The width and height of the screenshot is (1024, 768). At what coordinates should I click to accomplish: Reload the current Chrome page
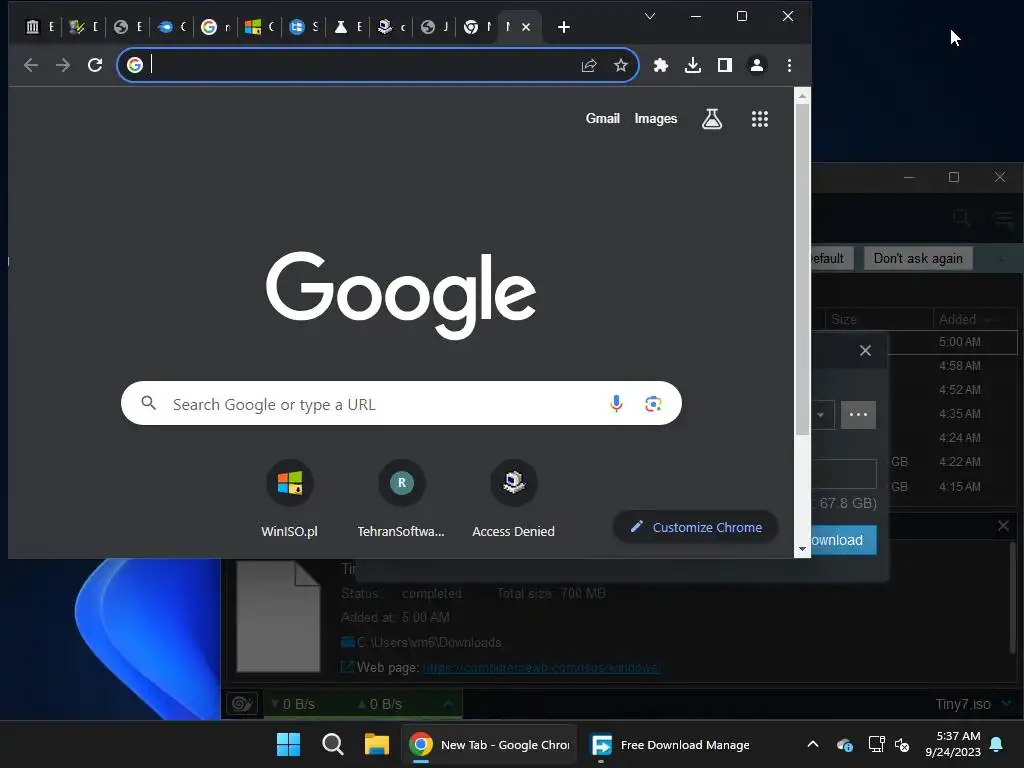(95, 65)
